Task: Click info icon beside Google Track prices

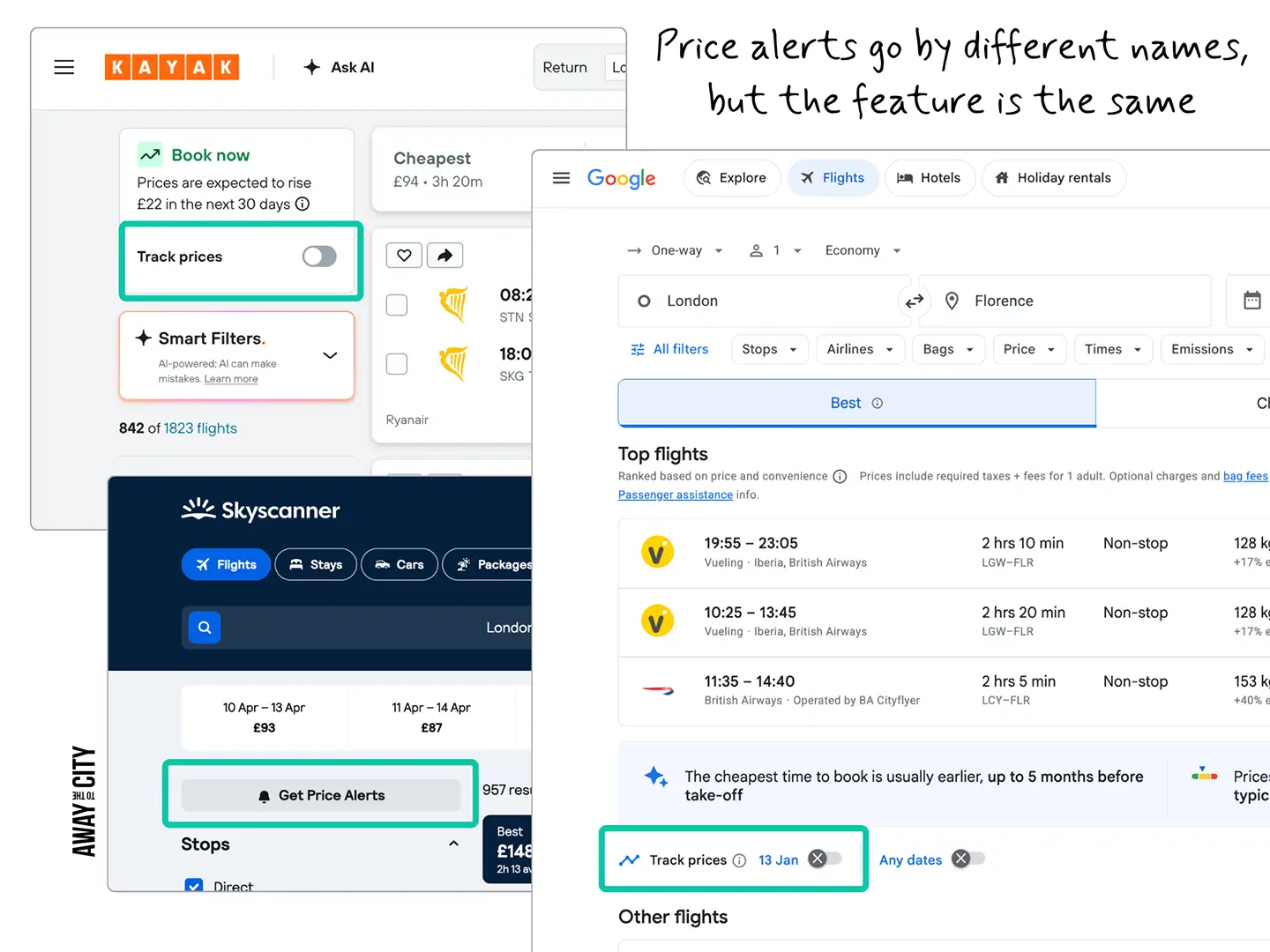Action: click(739, 860)
